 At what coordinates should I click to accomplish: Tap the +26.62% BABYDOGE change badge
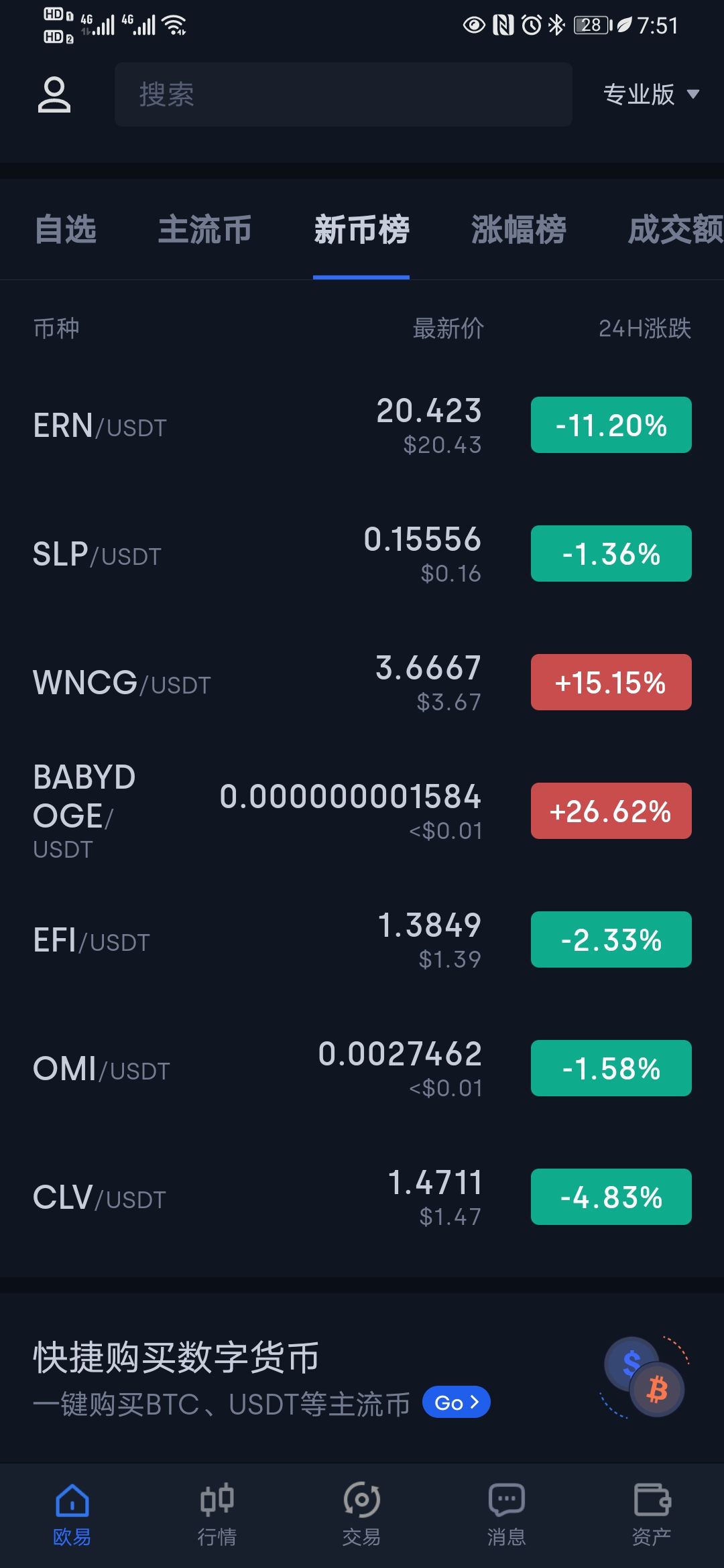611,811
